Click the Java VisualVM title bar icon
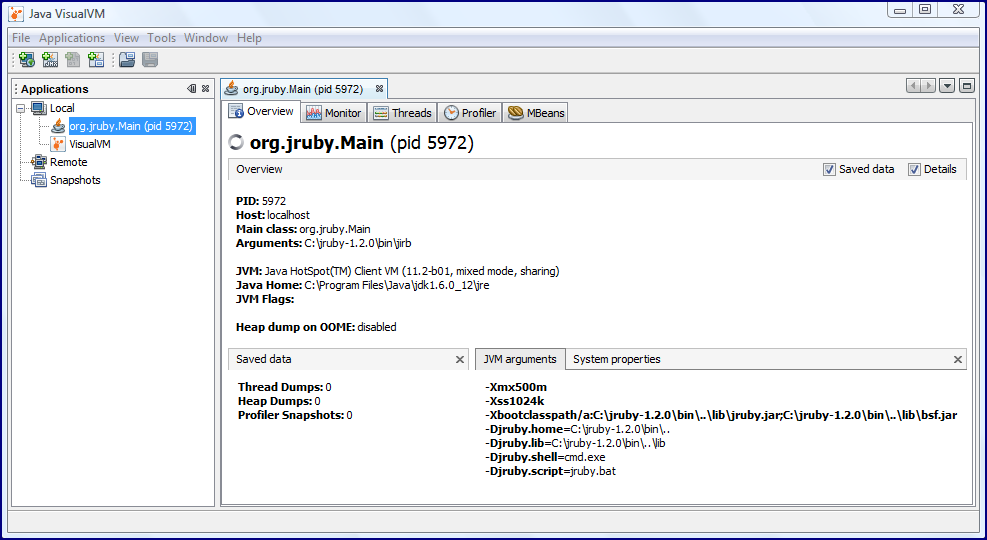The height and width of the screenshot is (540, 987). [x=16, y=13]
